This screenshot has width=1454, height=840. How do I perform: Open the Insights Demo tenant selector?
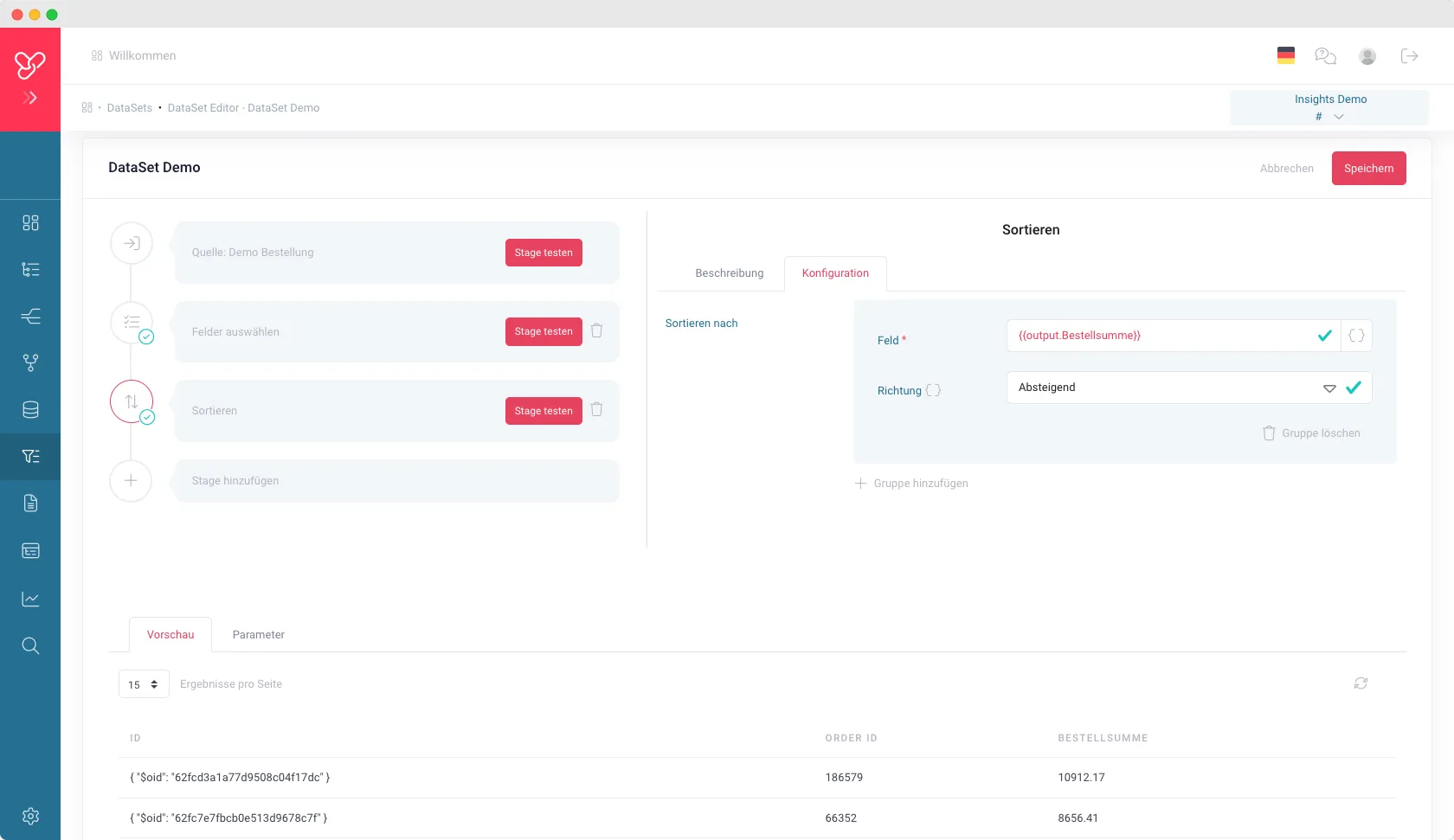1329,108
